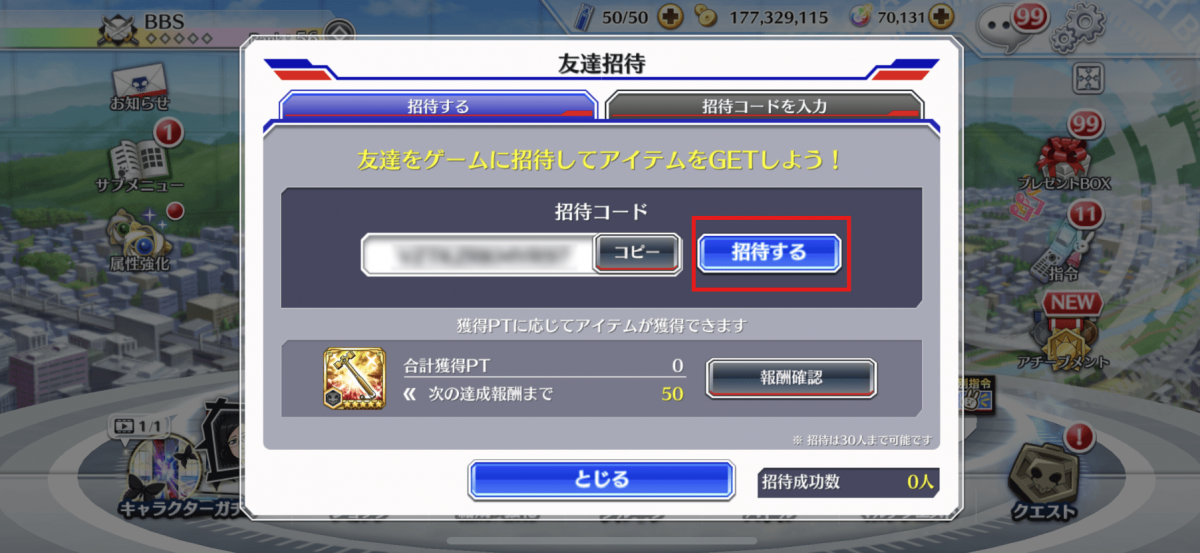Select the 招待する tab
This screenshot has width=1200, height=553.
coord(438,105)
